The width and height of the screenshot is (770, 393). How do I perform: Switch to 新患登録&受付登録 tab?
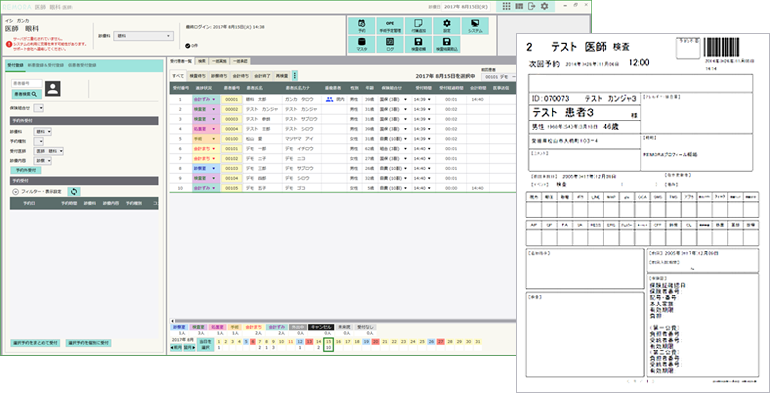coord(45,65)
